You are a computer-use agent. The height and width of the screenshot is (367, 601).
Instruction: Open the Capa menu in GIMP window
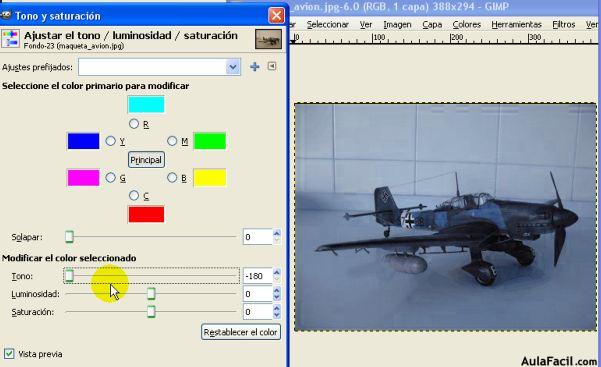coord(432,25)
